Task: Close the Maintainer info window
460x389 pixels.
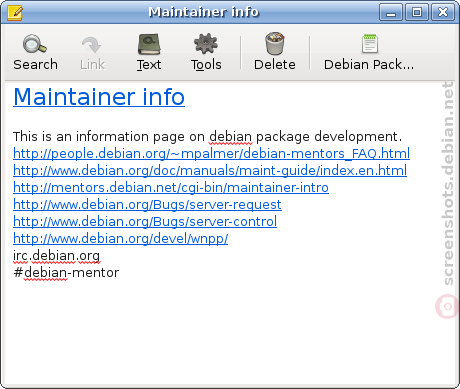Action: pos(443,13)
